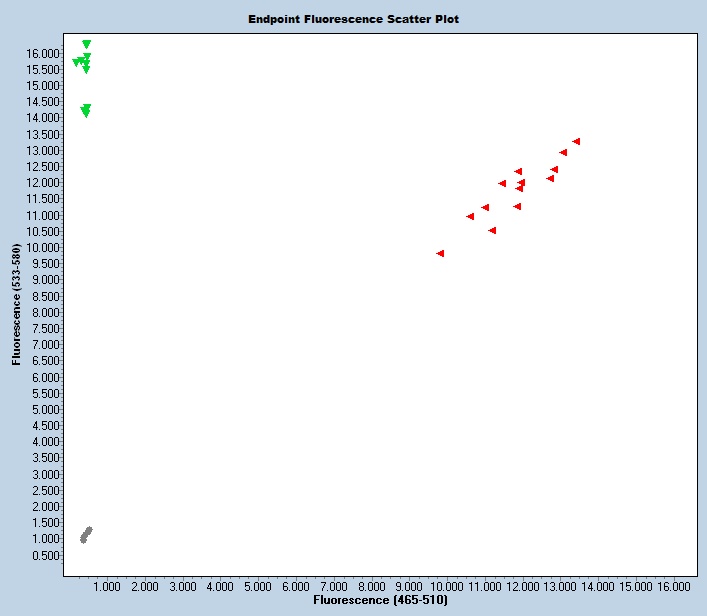707x616 pixels.
Task: Click the 1.000 tick label on x-axis
Action: pyautogui.click(x=107, y=586)
